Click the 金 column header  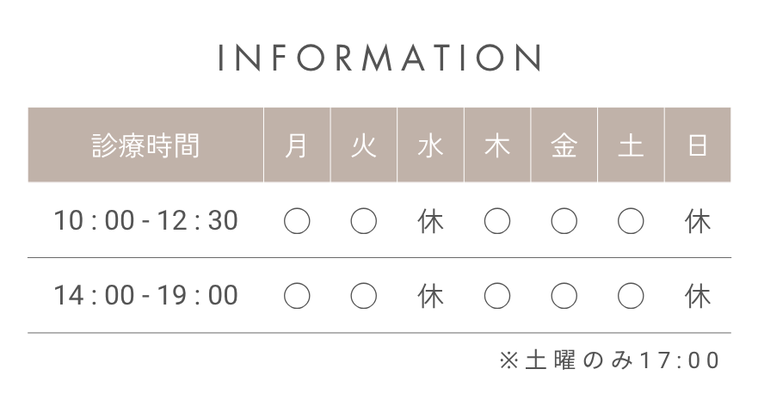pos(564,145)
